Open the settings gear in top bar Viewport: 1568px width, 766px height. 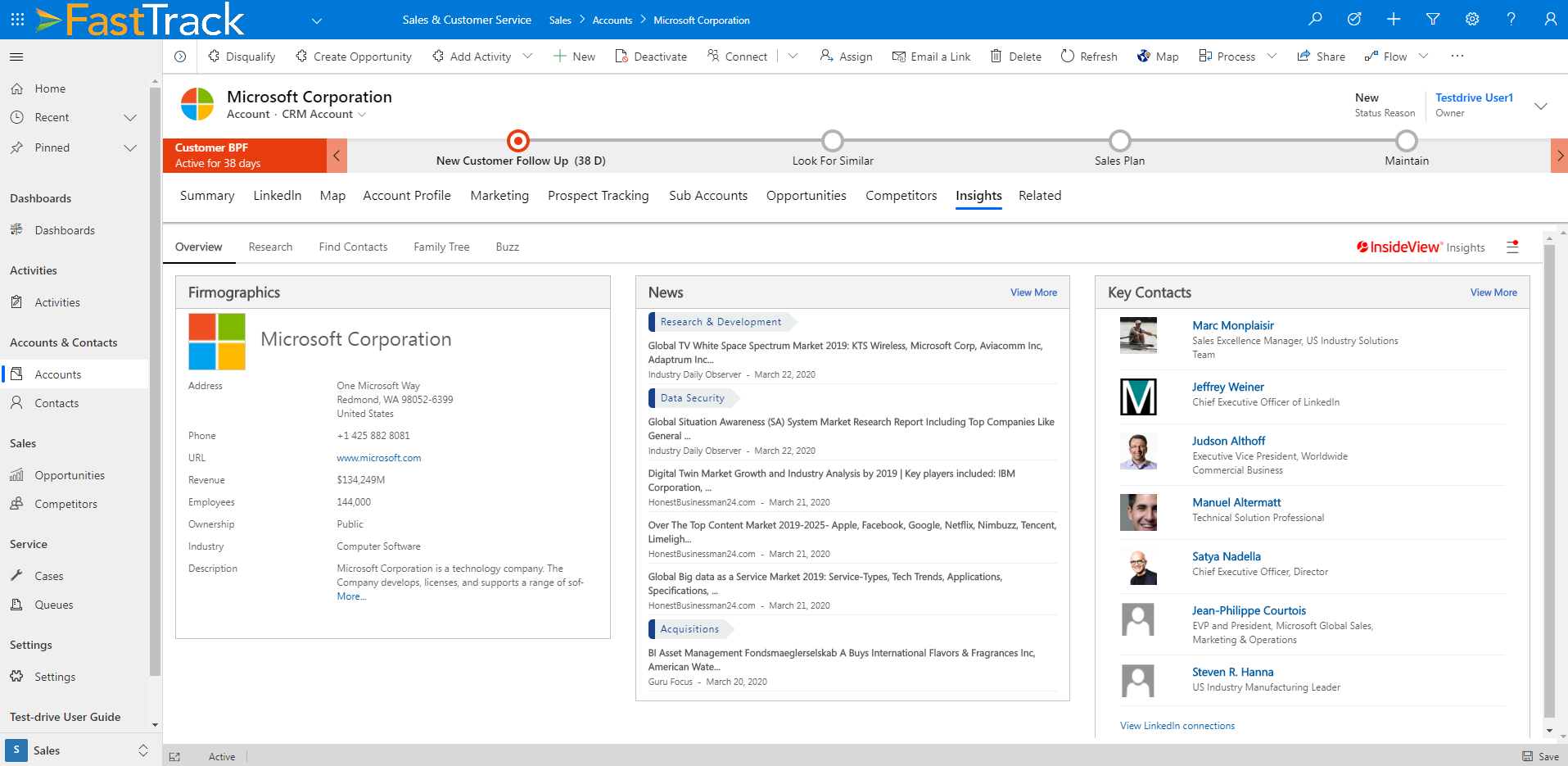click(x=1472, y=19)
